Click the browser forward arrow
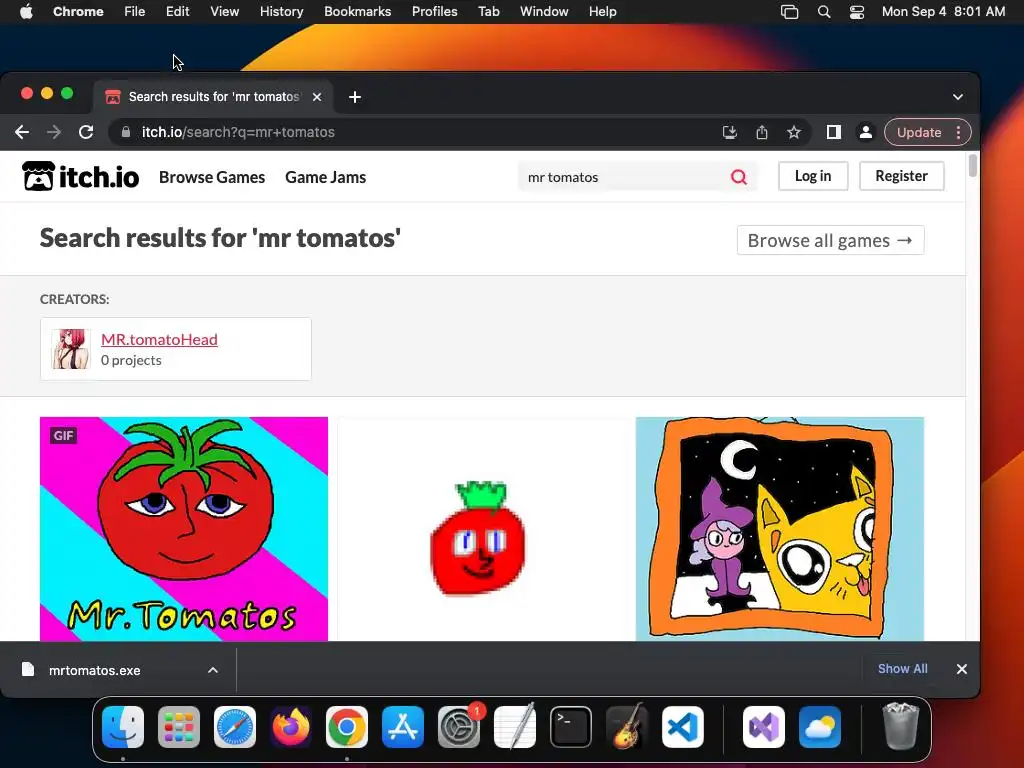This screenshot has width=1024, height=768. (x=54, y=133)
